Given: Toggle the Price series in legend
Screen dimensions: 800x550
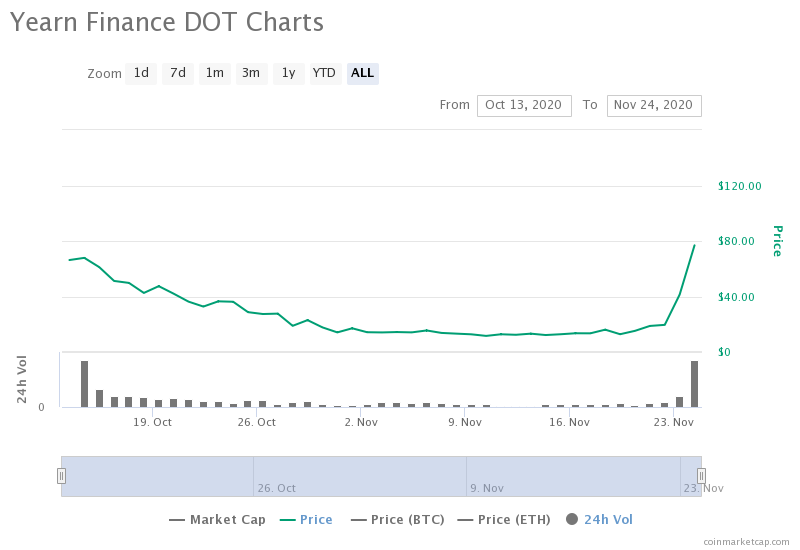Looking at the screenshot, I should click(306, 520).
